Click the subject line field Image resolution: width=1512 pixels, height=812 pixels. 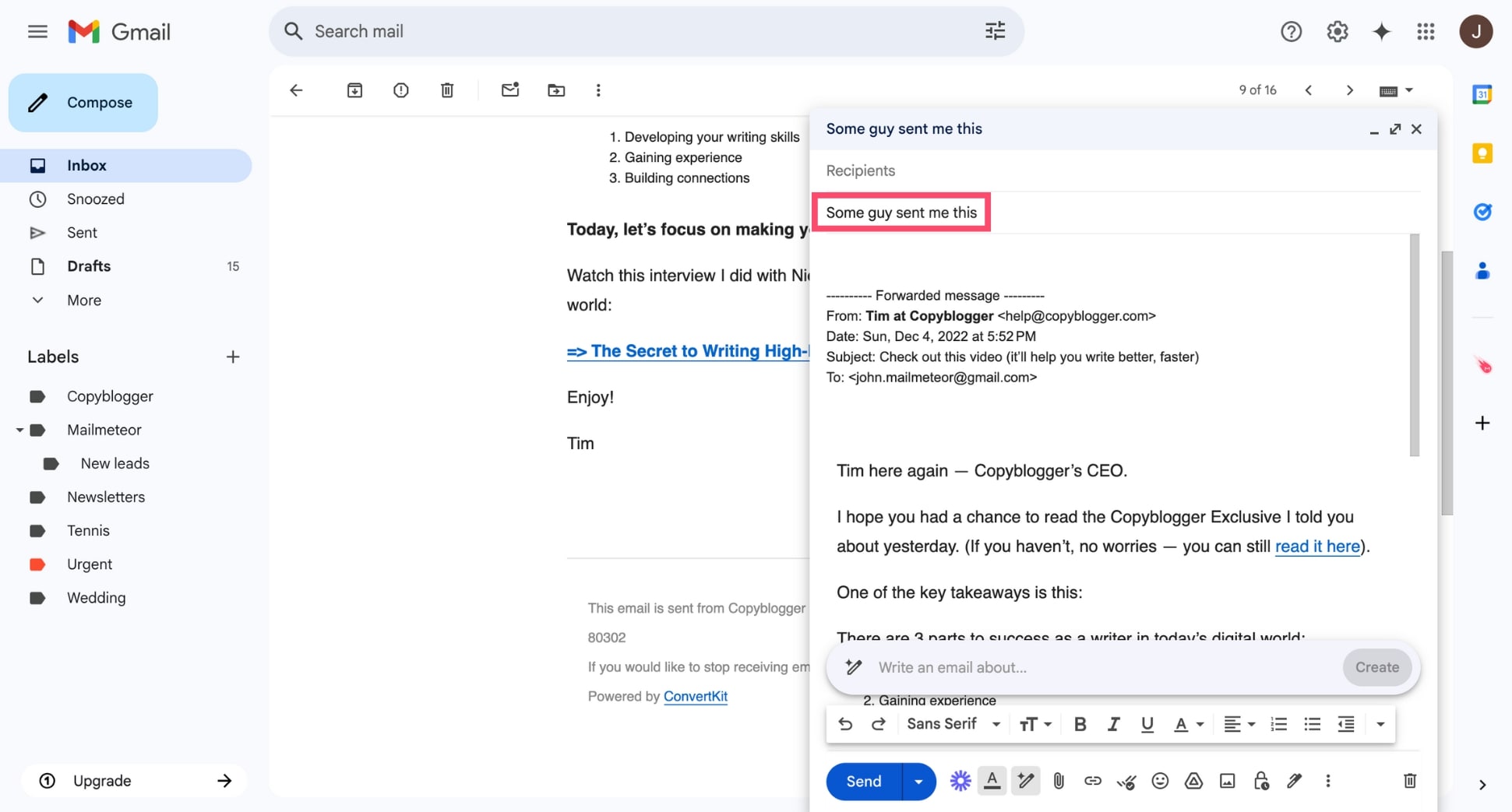click(1123, 213)
